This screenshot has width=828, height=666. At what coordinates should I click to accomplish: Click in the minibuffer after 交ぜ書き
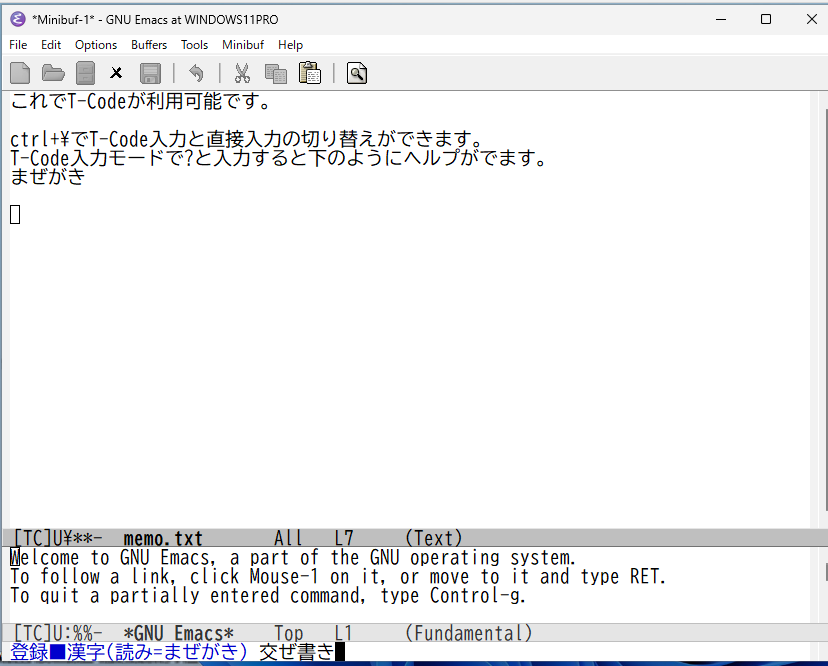(x=340, y=652)
